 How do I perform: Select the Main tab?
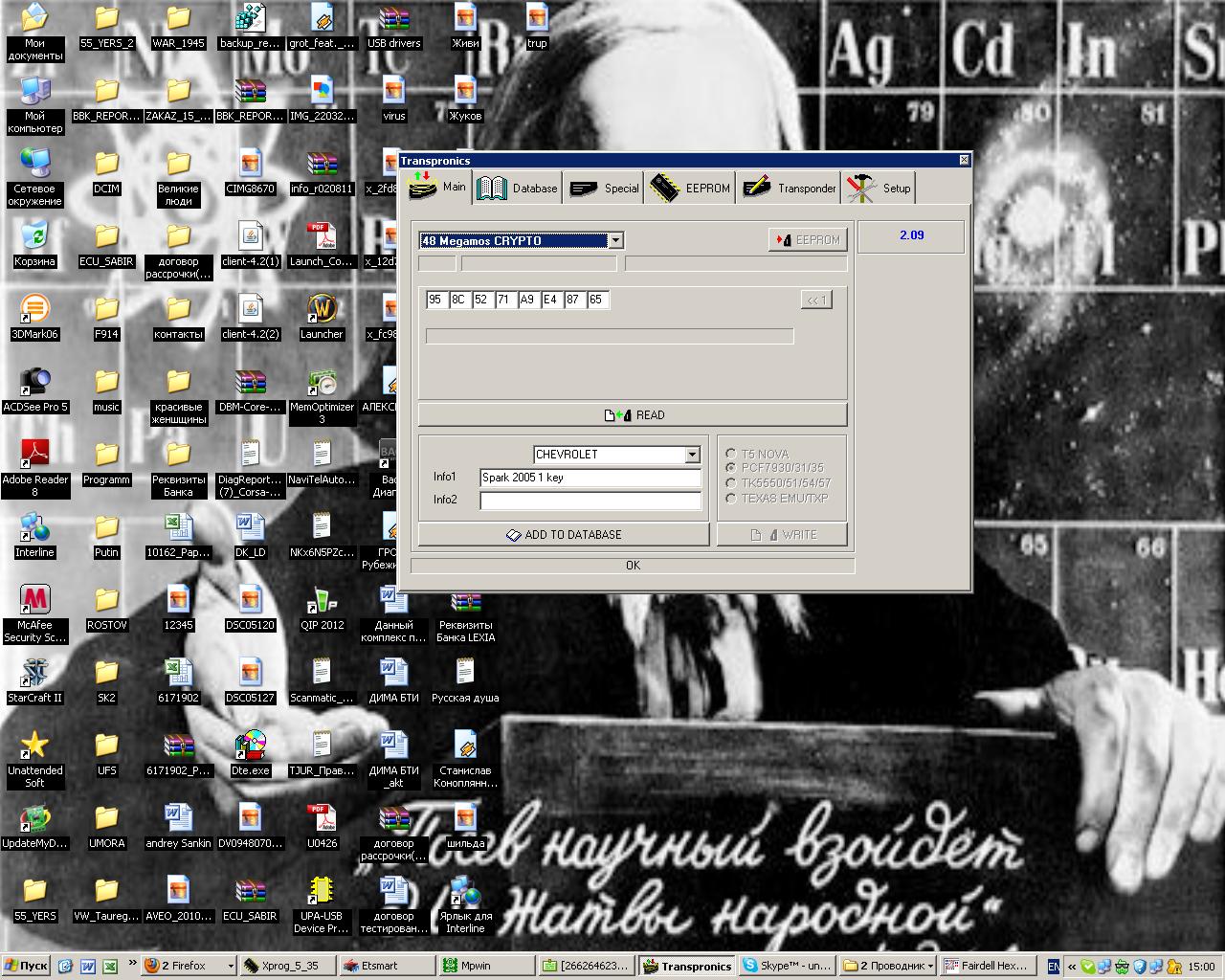[x=437, y=187]
